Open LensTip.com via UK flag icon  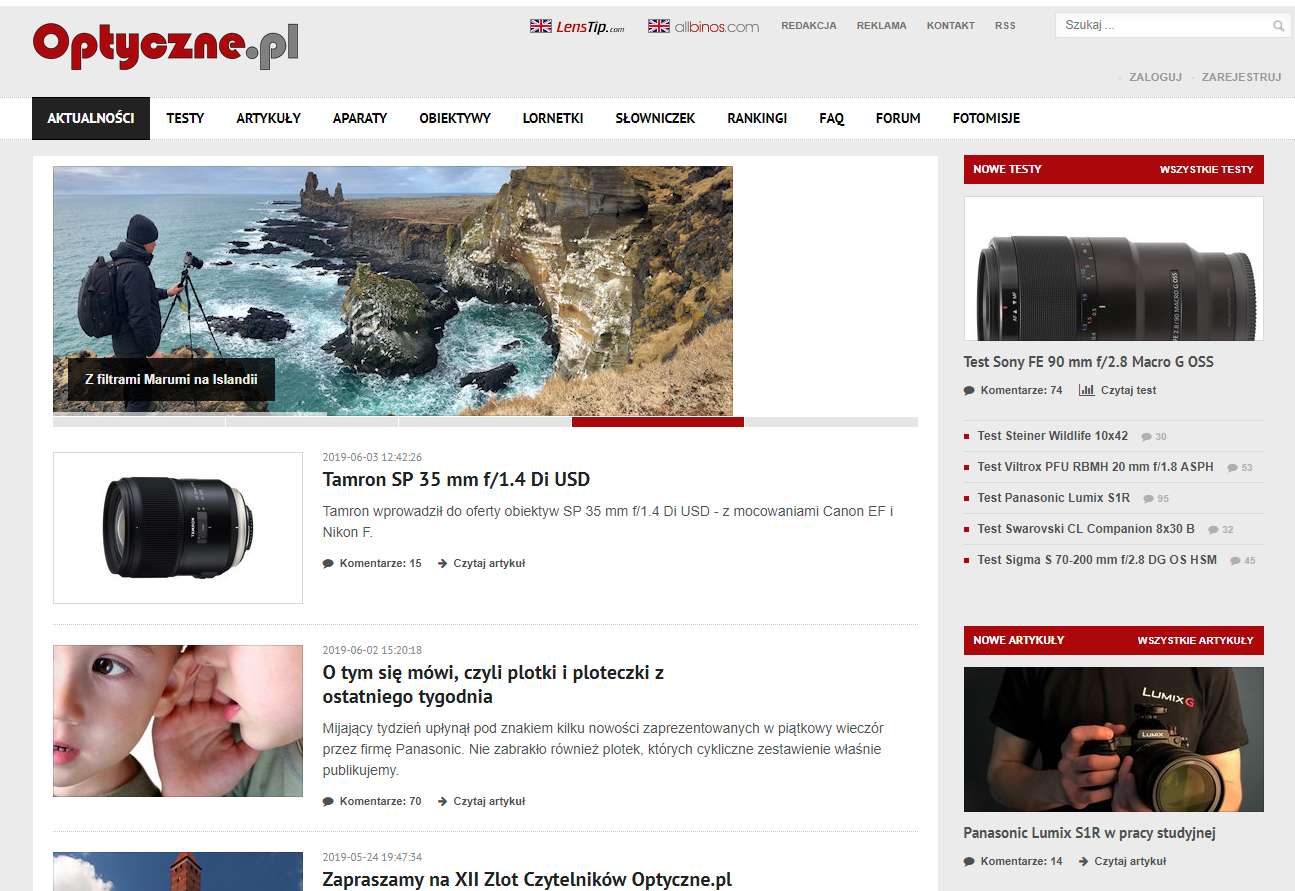(x=541, y=26)
